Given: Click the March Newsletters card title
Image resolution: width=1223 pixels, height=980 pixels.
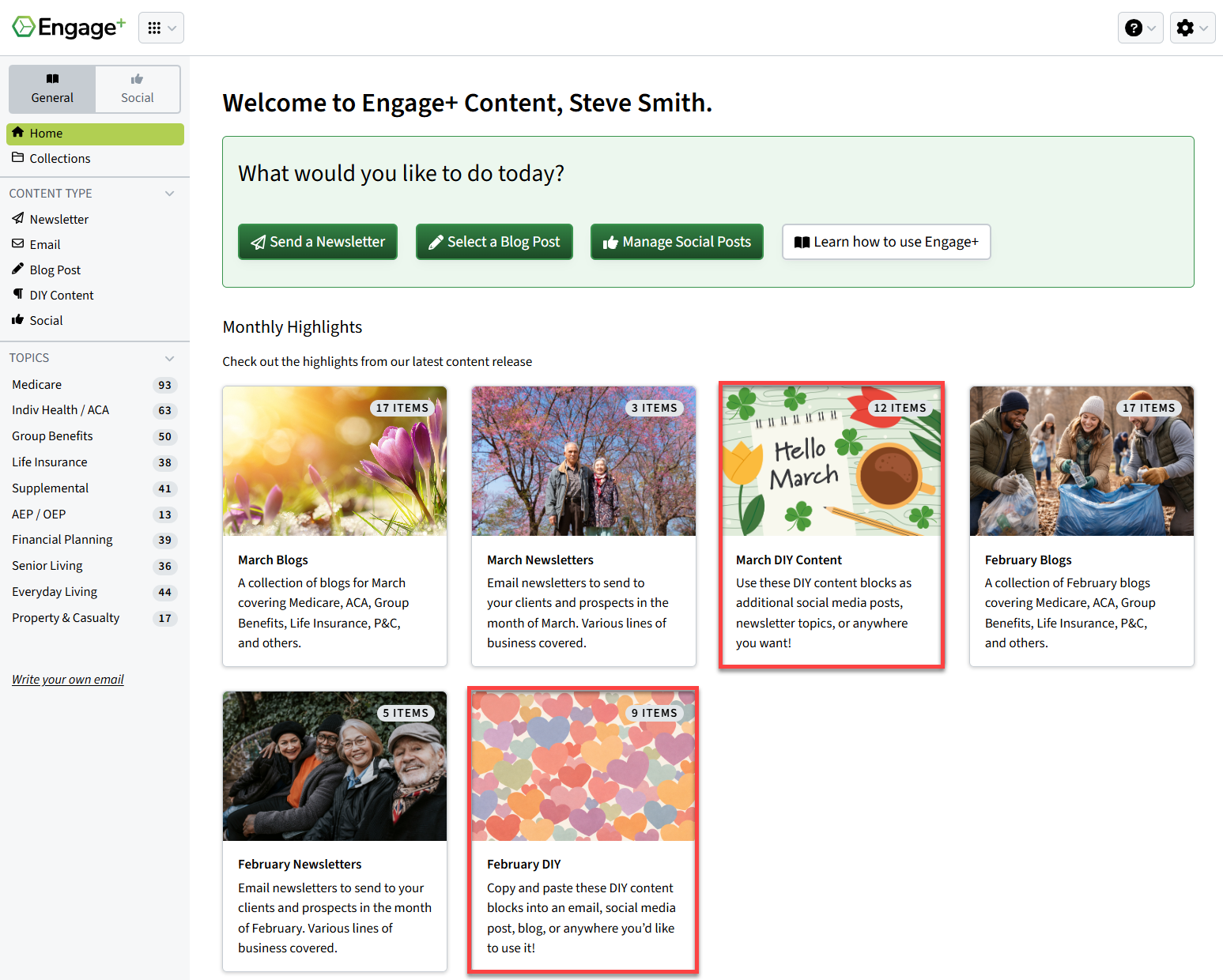Looking at the screenshot, I should (x=540, y=560).
